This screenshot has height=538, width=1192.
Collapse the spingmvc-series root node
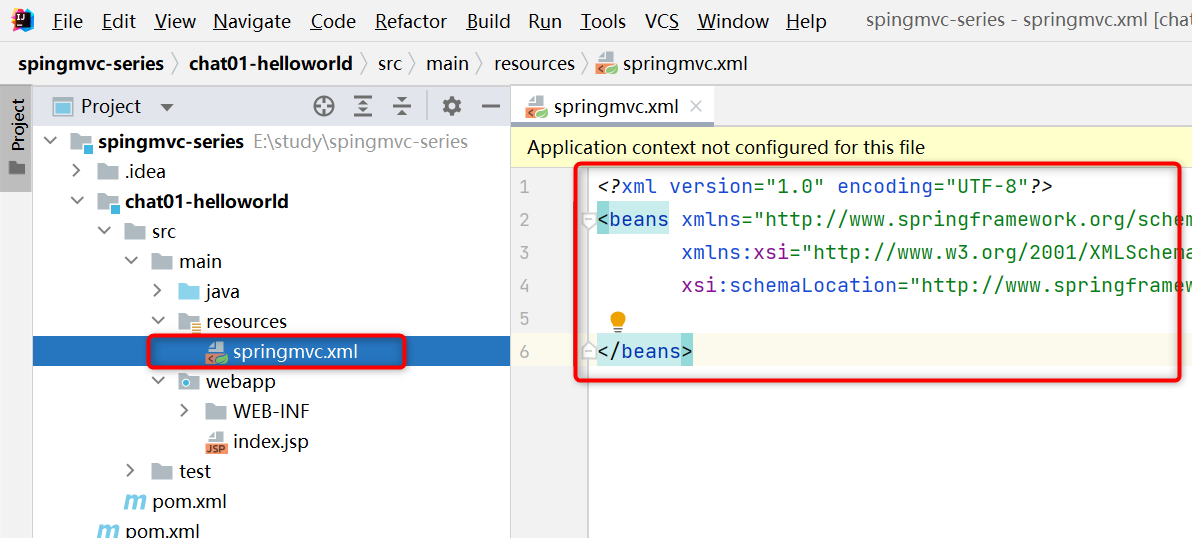(x=52, y=141)
